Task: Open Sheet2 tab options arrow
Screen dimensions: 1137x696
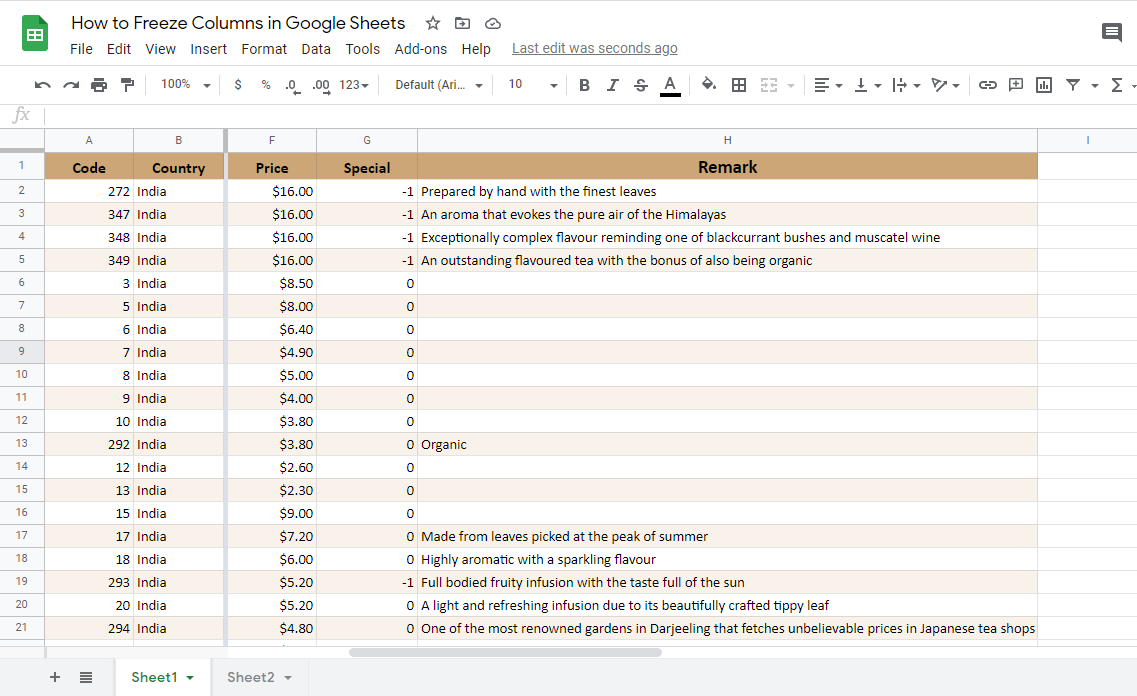Action: click(x=288, y=678)
